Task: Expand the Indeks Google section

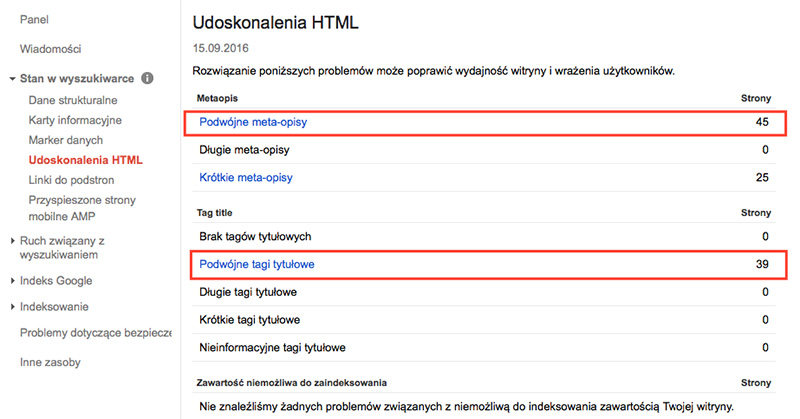Action: pyautogui.click(x=11, y=280)
